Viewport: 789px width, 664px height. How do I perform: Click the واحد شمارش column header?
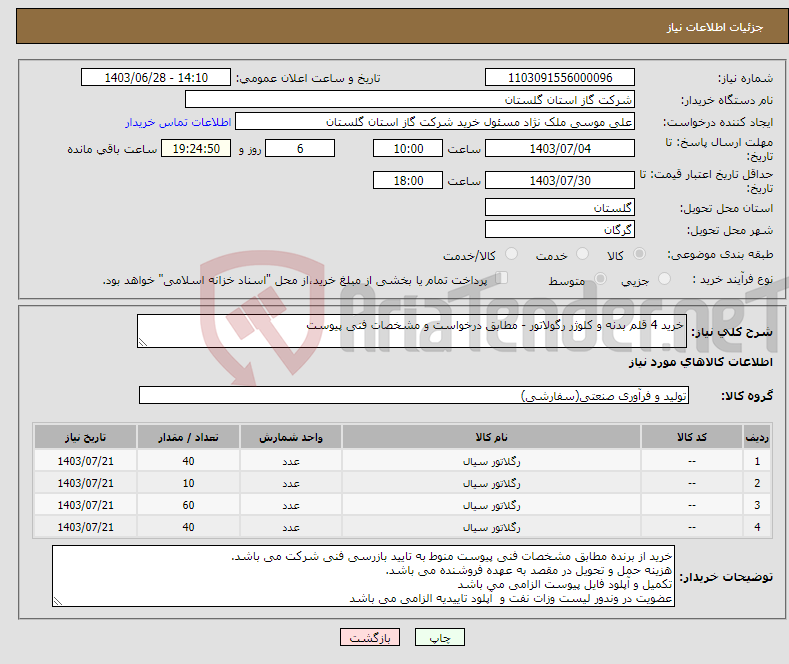click(291, 437)
